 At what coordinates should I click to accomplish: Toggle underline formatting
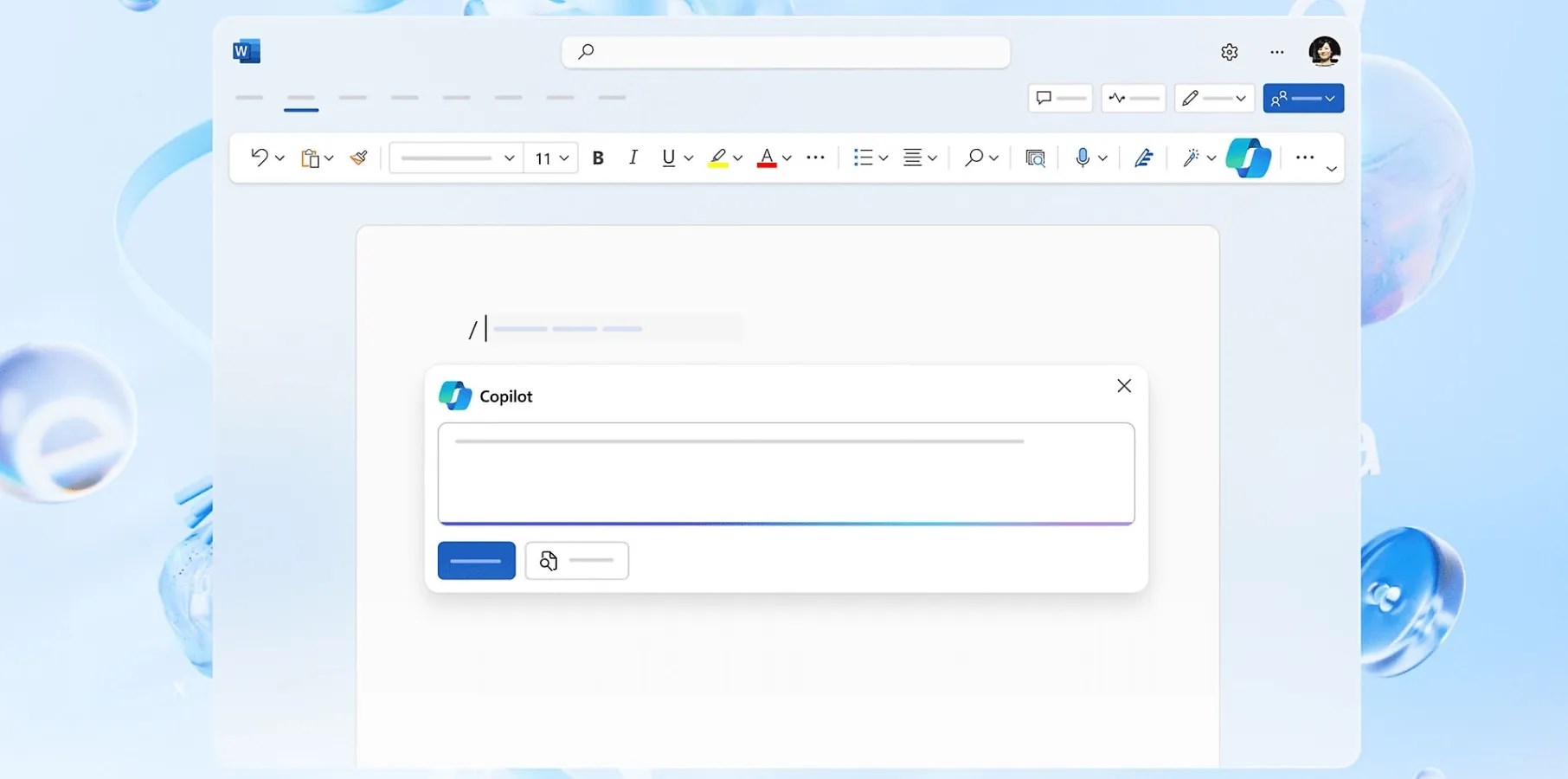pyautogui.click(x=668, y=158)
